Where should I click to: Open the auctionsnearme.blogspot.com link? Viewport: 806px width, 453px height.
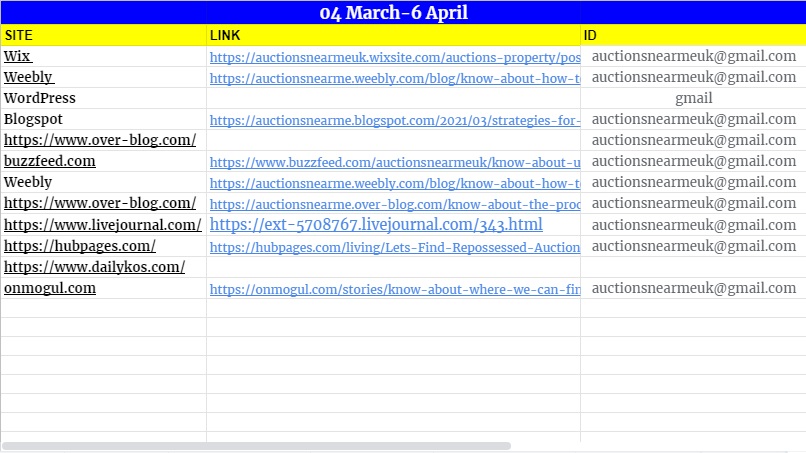click(x=394, y=120)
